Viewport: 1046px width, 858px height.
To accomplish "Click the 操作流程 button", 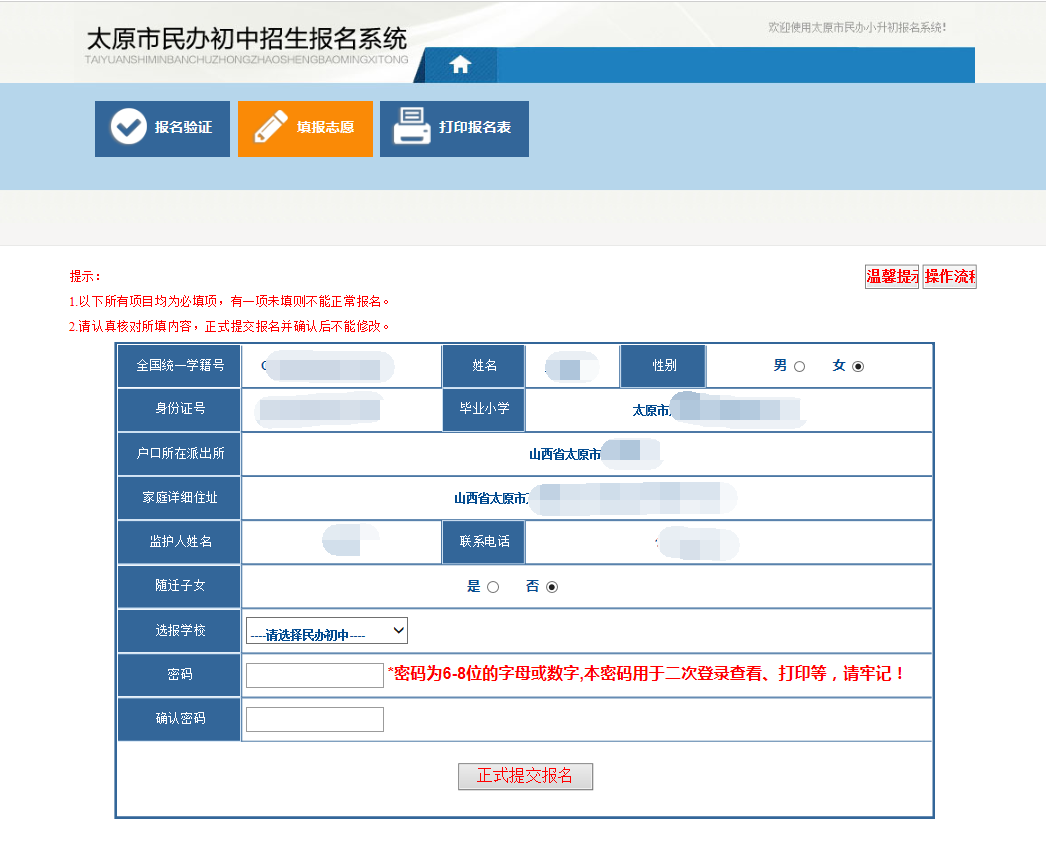I will (x=949, y=277).
